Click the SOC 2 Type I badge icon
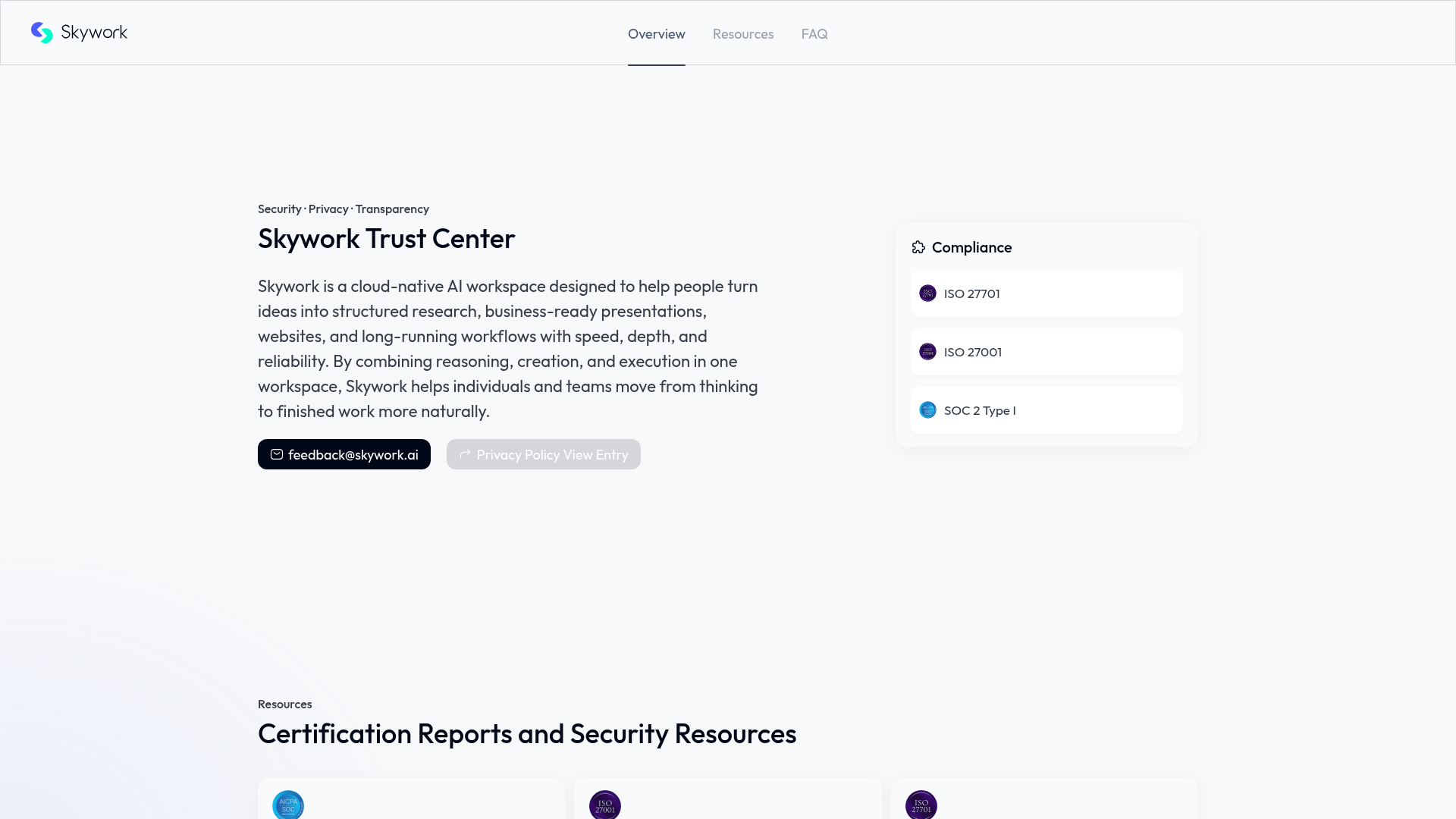Screen dimensions: 1456x819 coord(927,410)
